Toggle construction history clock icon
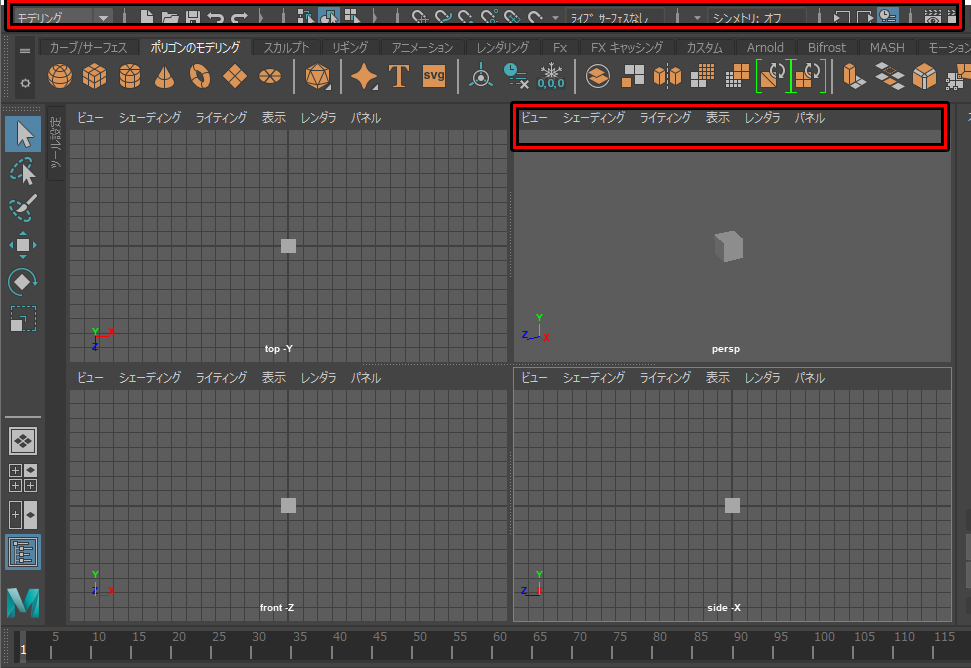971x668 pixels. coord(888,17)
